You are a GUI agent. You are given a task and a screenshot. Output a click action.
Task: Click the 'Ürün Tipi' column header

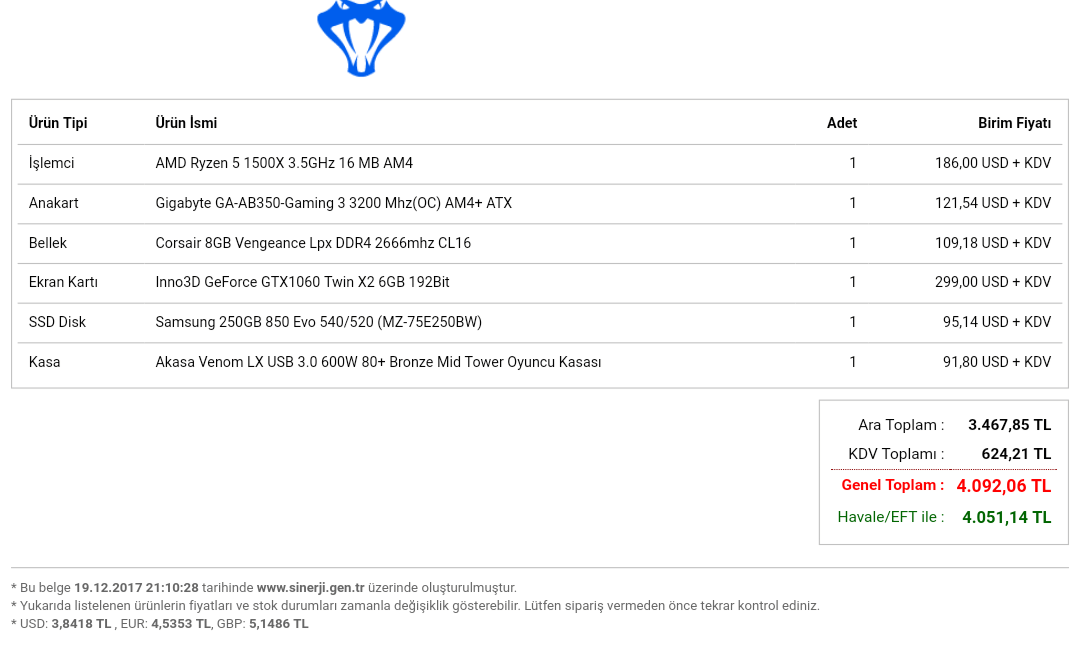pos(58,123)
